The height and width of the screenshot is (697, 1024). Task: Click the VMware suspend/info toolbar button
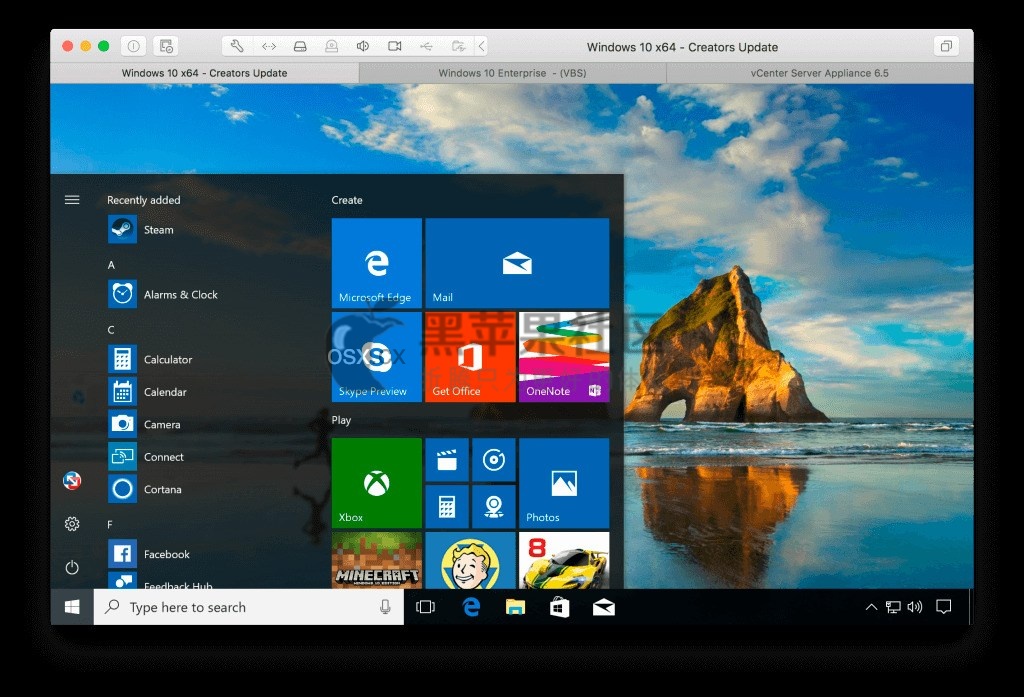click(133, 46)
